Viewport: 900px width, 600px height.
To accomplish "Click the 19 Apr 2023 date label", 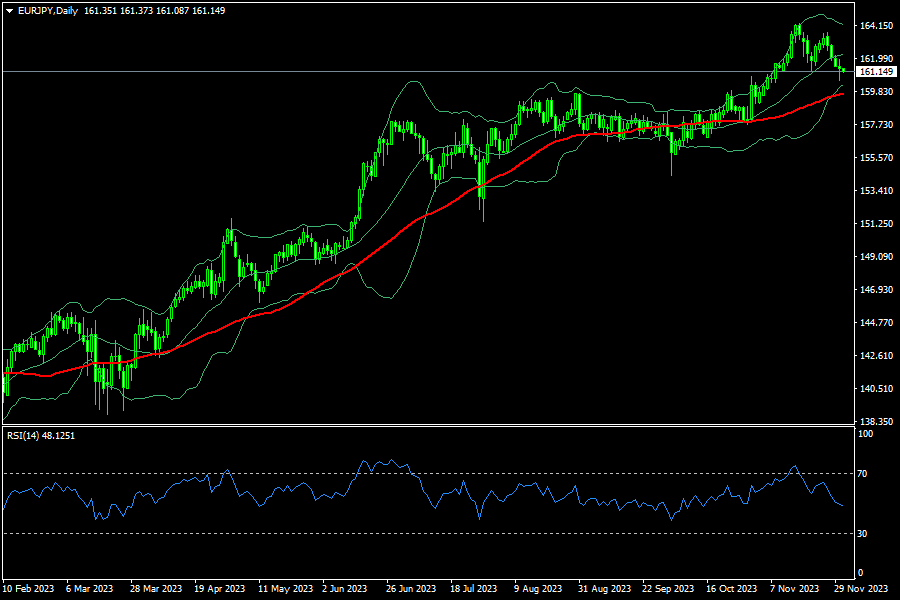I will (219, 589).
